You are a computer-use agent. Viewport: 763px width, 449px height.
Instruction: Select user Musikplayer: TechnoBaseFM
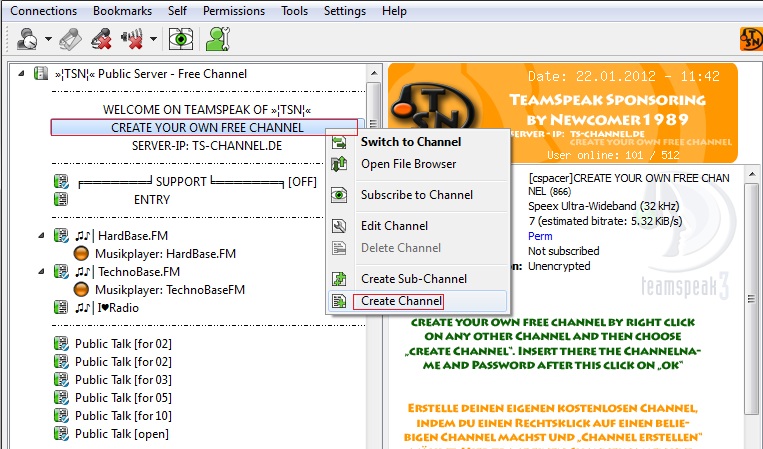coord(170,290)
